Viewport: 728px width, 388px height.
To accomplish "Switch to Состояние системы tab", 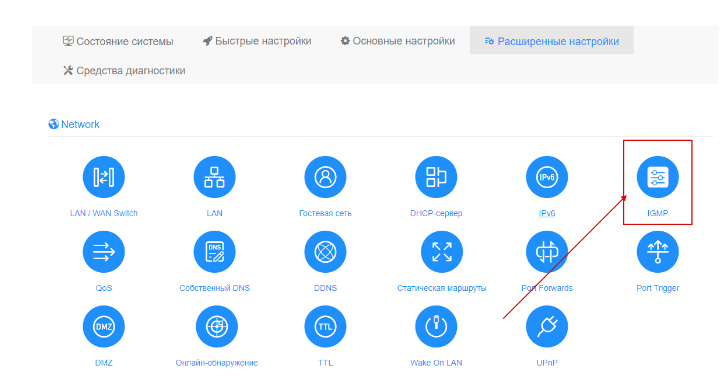I will pyautogui.click(x=118, y=41).
